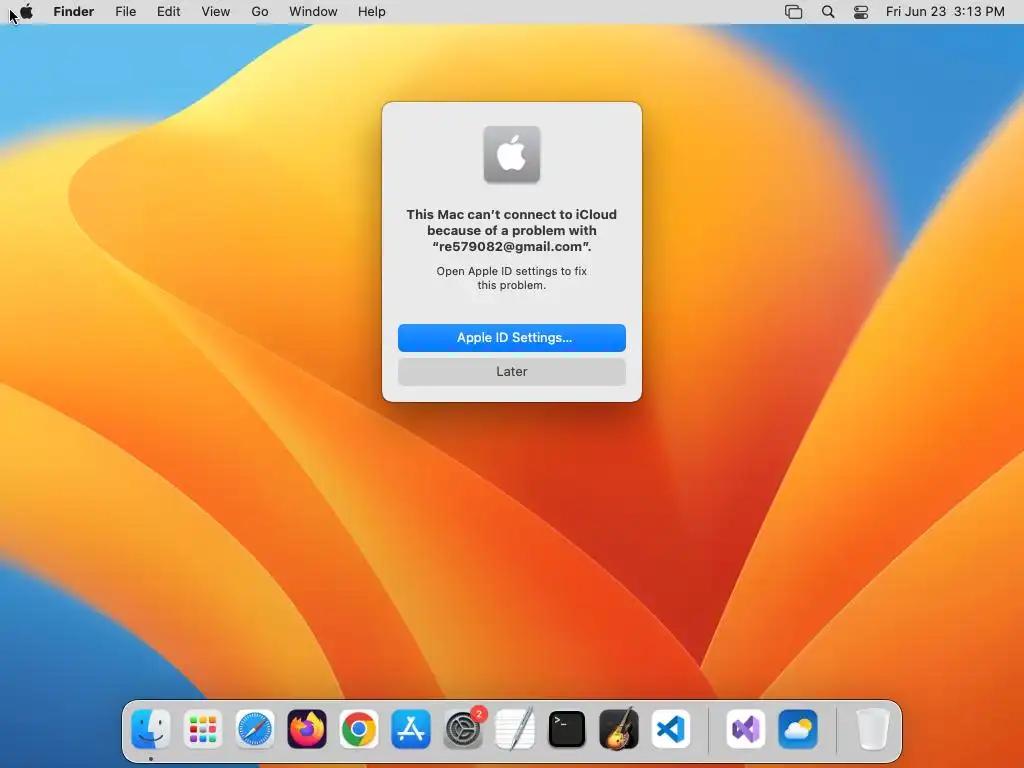This screenshot has width=1024, height=768.
Task: Dismiss the dialog with Later button
Action: [512, 372]
